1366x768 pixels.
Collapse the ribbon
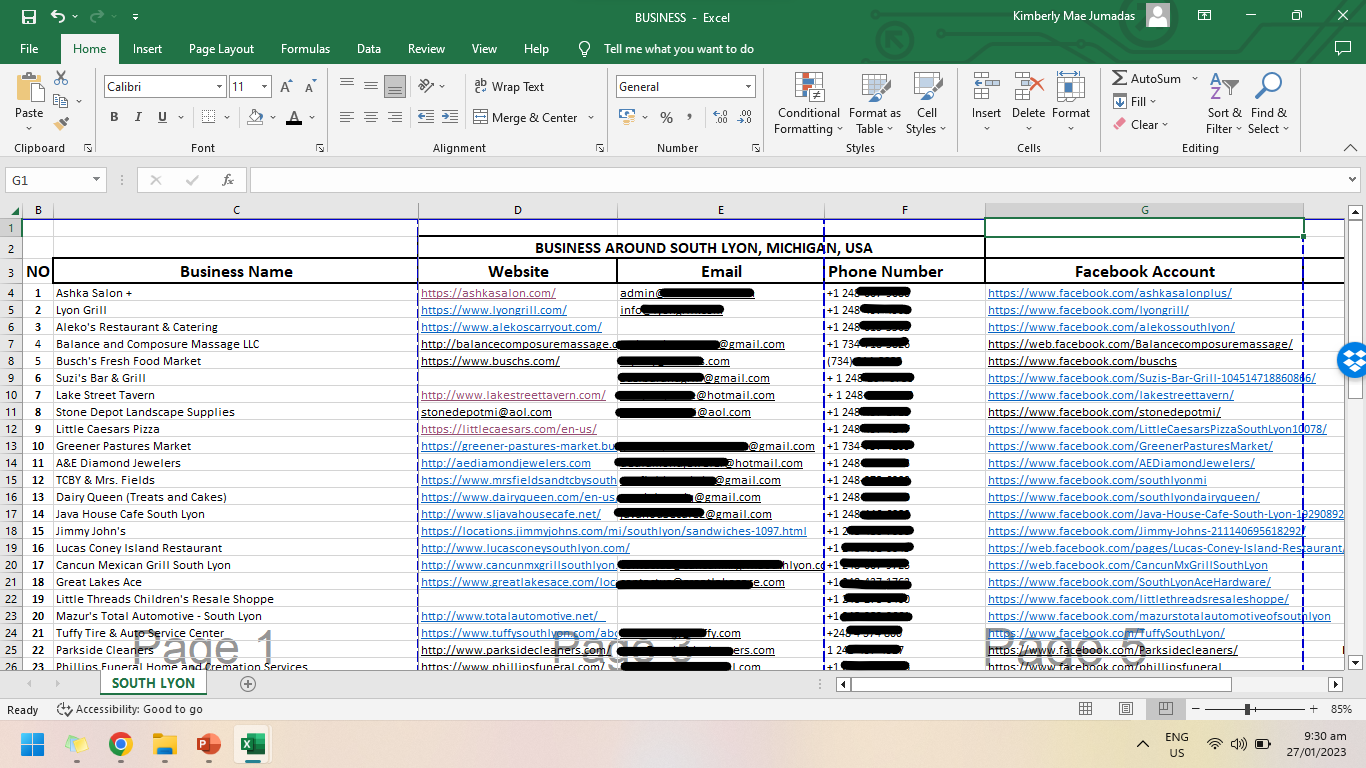[1351, 148]
